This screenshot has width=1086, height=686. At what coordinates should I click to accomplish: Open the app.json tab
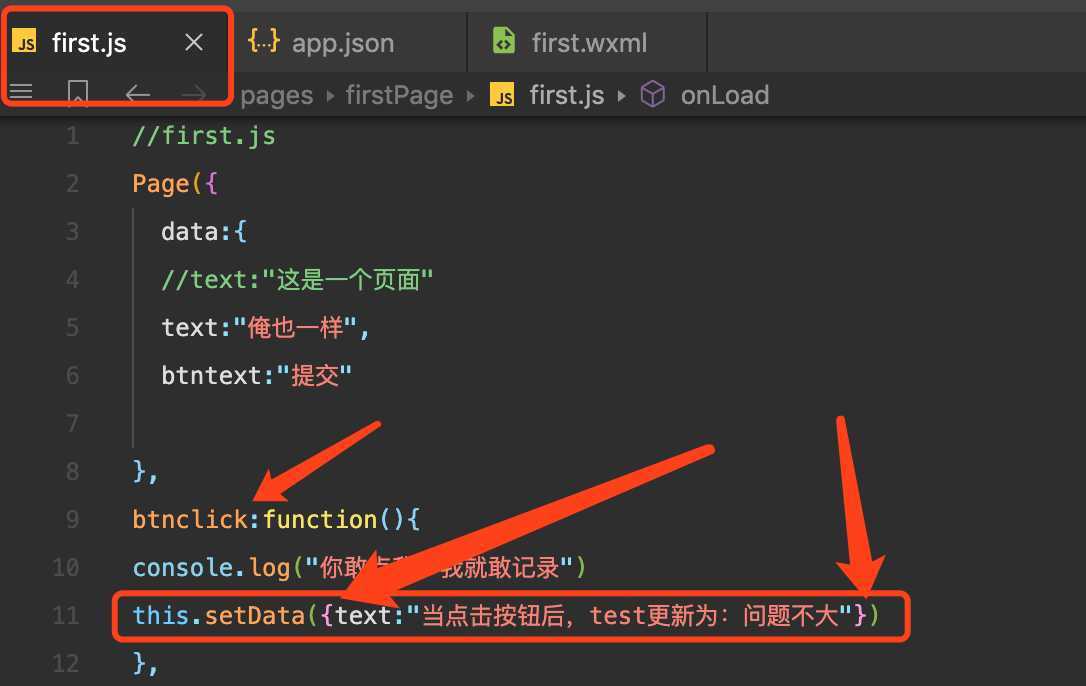(343, 43)
